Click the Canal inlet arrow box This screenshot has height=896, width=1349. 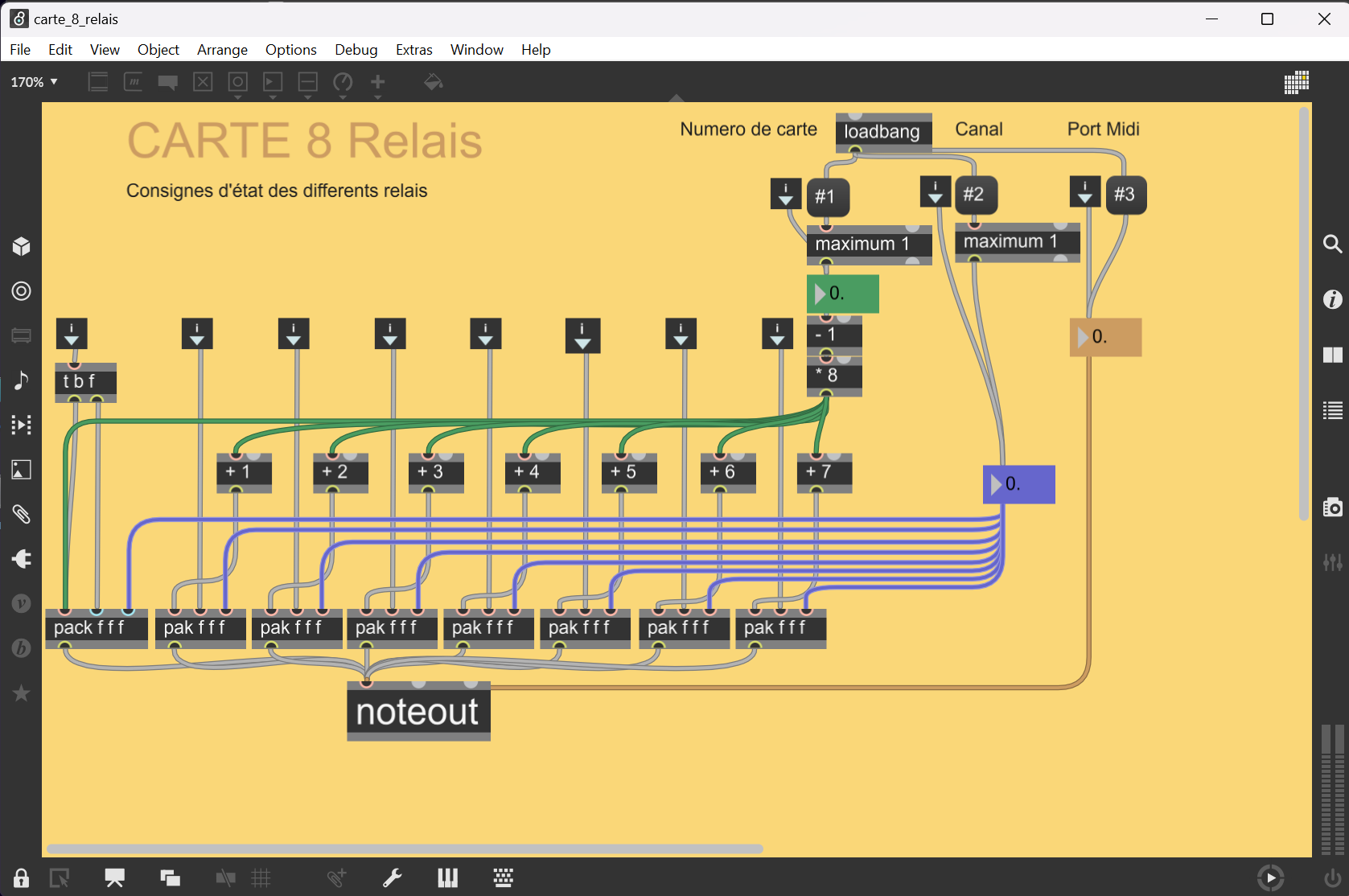tap(936, 192)
